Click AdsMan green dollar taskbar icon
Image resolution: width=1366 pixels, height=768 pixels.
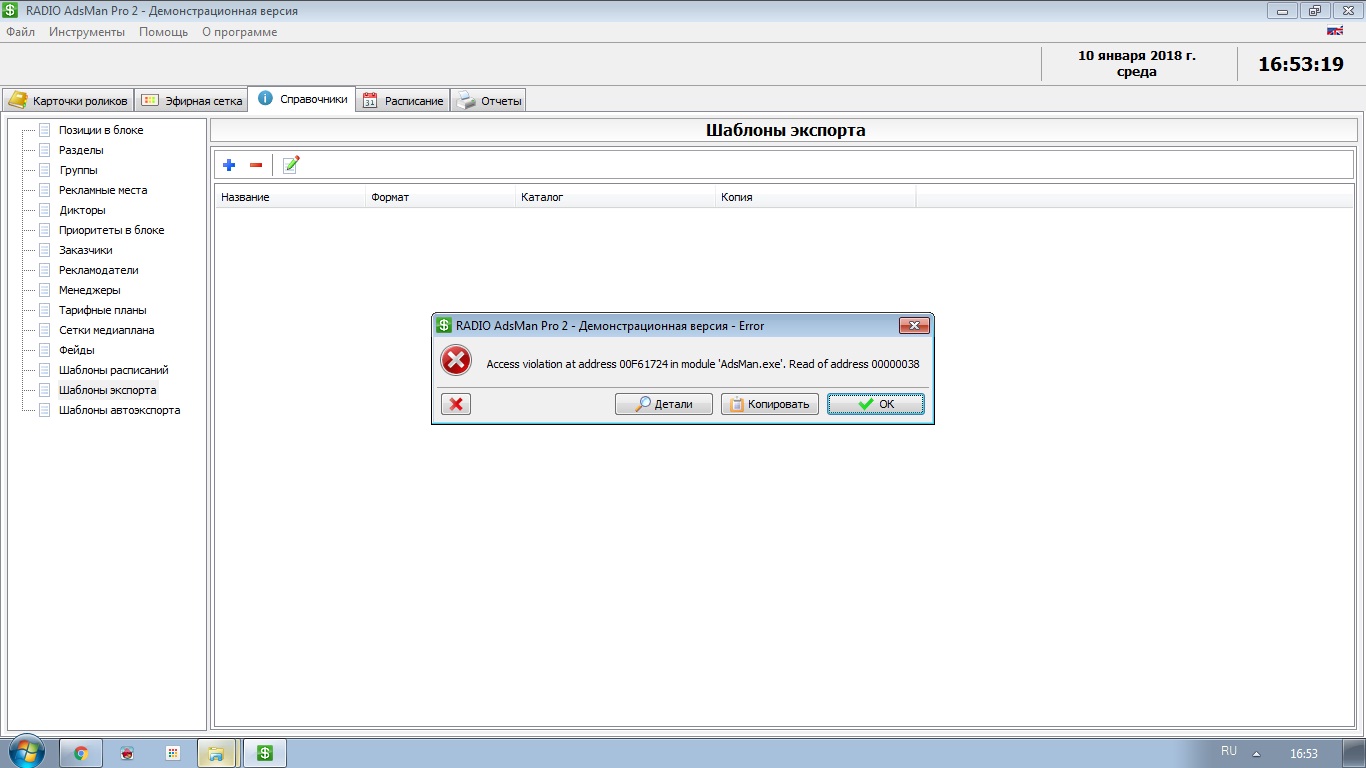266,753
